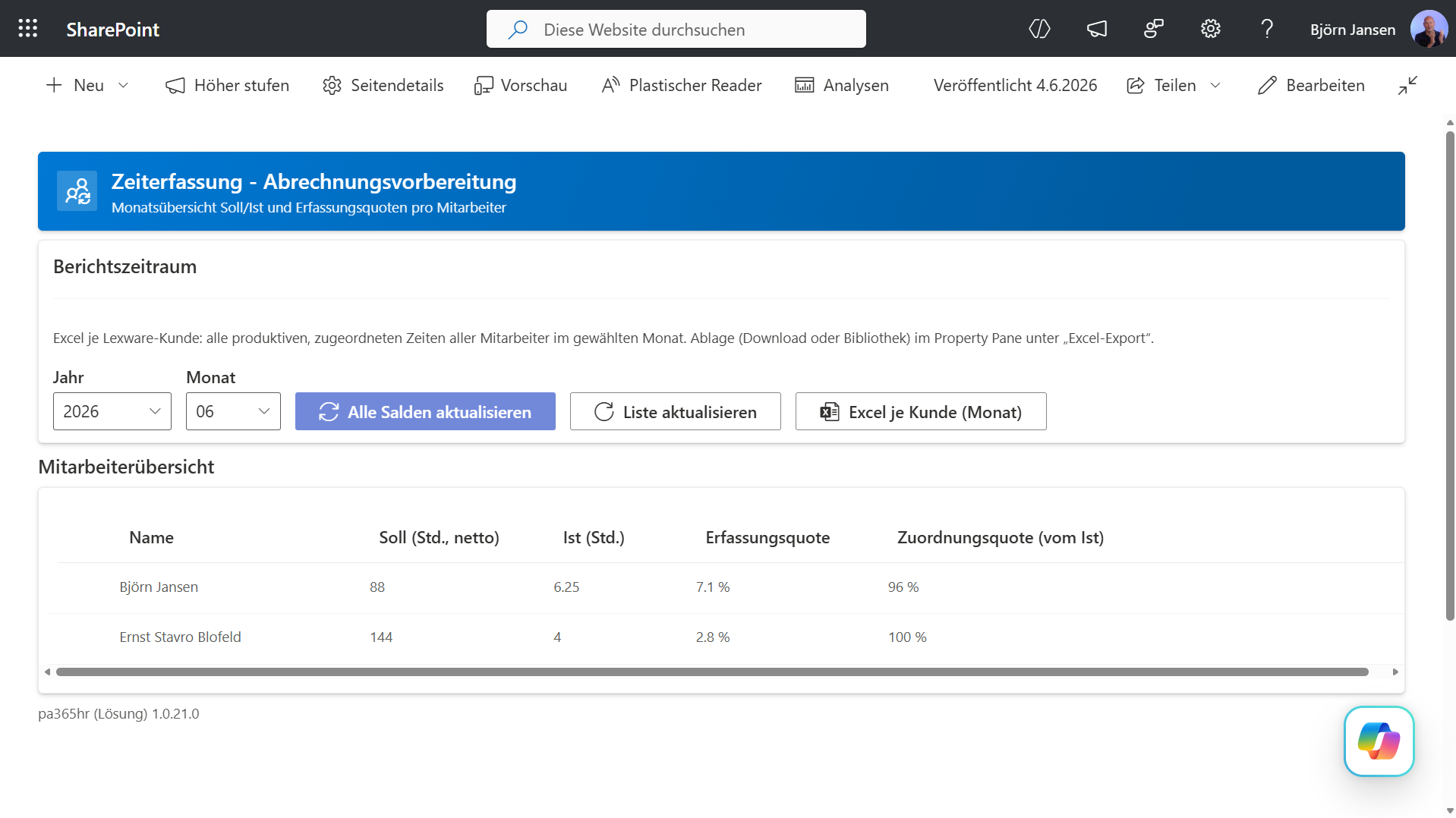This screenshot has width=1456, height=818.
Task: Expand the Neu dropdown chevron
Action: [x=123, y=85]
